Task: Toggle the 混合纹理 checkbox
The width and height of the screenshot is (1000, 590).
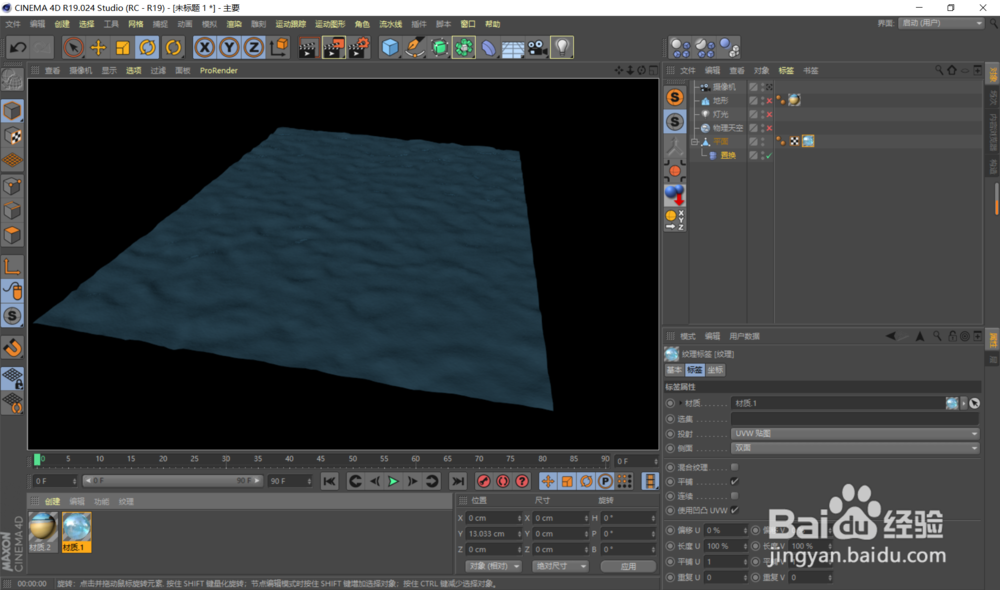Action: pyautogui.click(x=735, y=468)
